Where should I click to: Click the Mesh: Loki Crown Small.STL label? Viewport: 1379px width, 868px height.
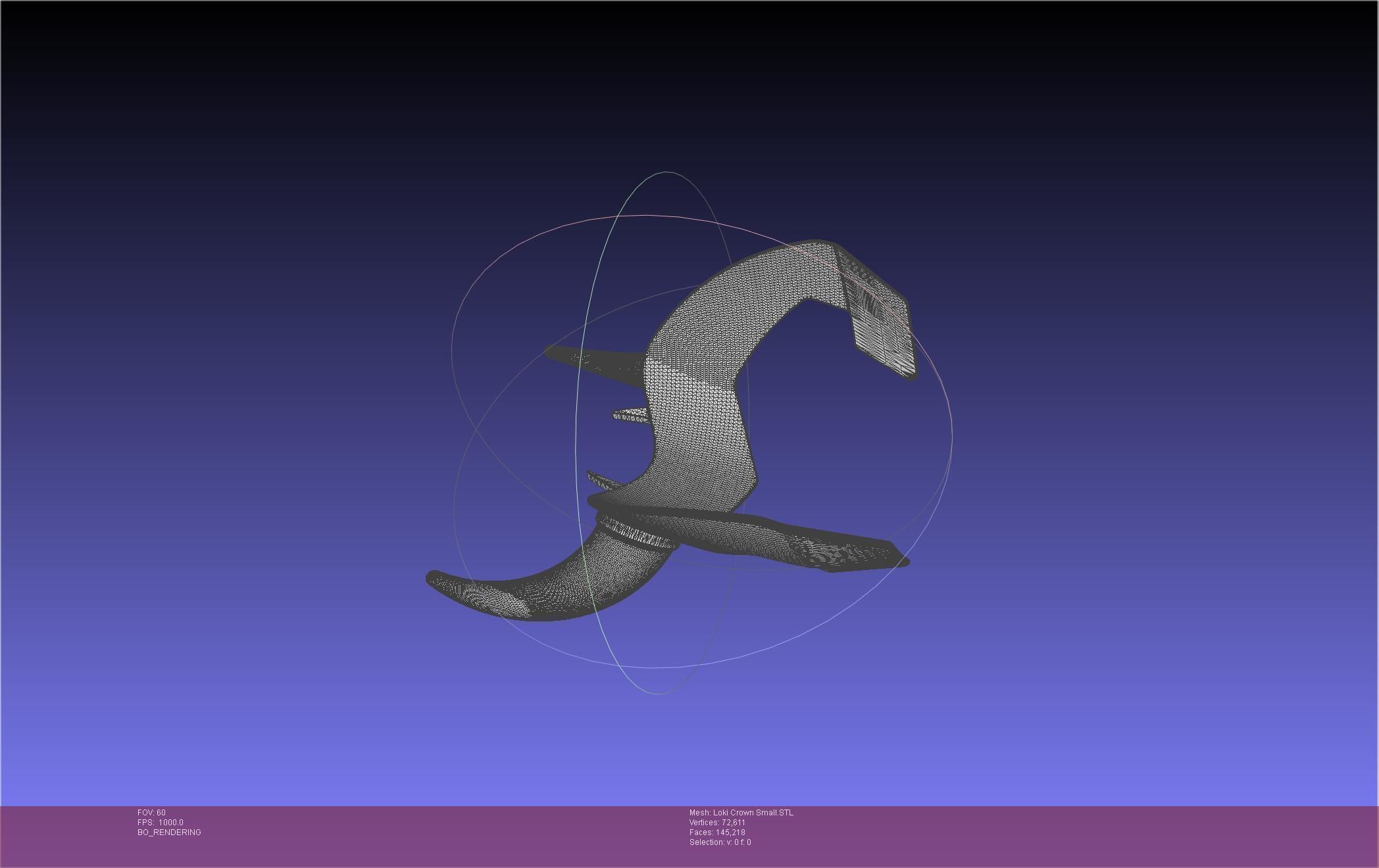pos(741,813)
